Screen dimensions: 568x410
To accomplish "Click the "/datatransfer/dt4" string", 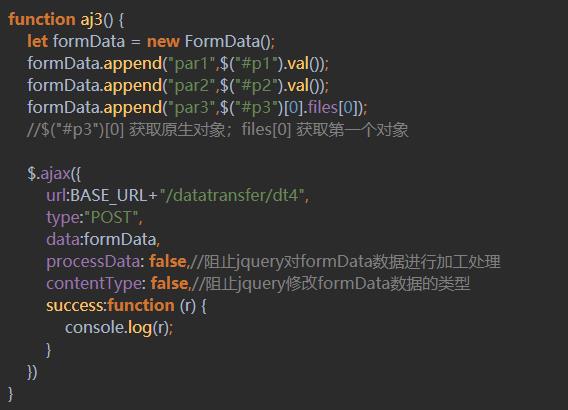I will (232, 196).
